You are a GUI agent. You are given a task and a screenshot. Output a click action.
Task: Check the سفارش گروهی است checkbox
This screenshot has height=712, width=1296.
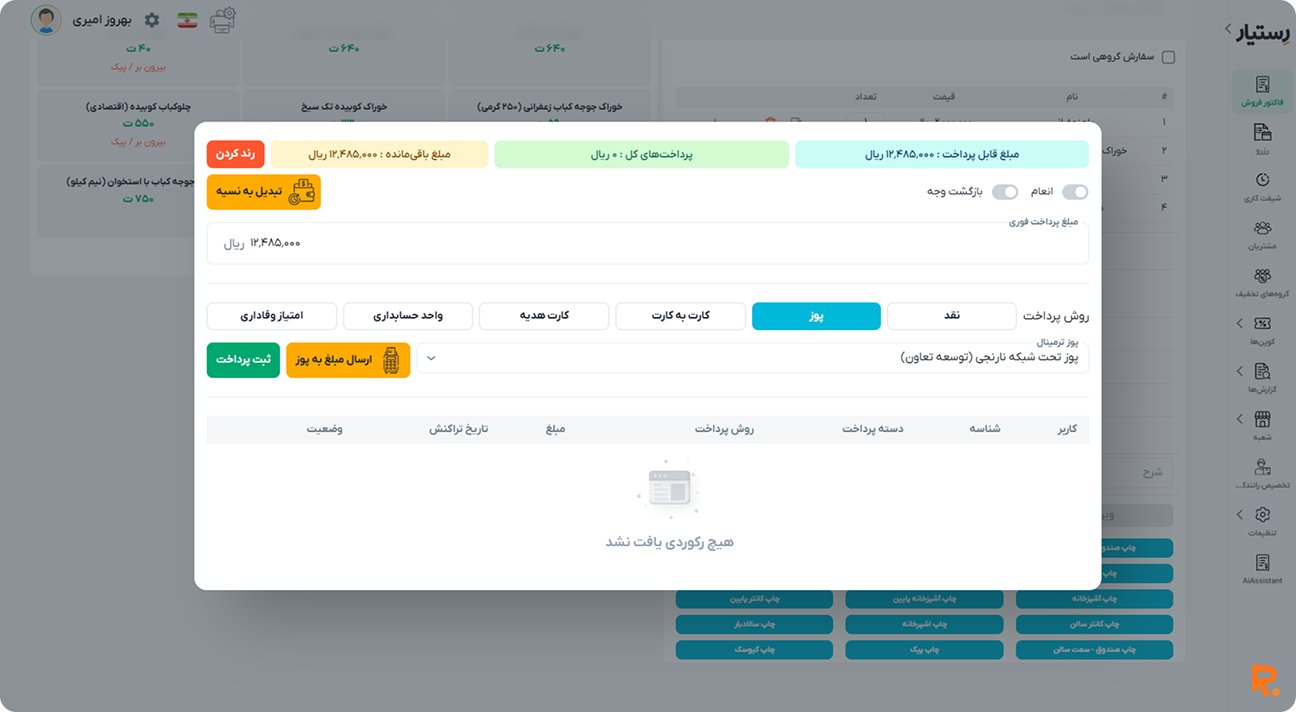pos(1168,57)
